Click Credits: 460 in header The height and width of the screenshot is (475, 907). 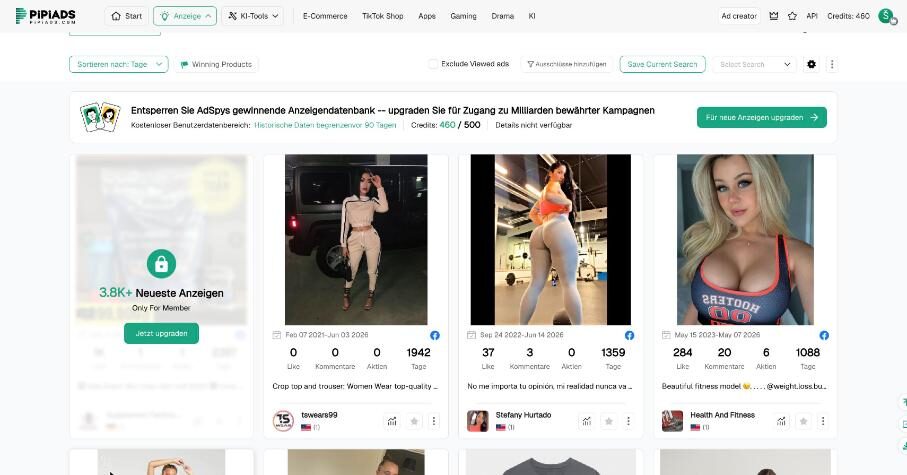[x=848, y=16]
